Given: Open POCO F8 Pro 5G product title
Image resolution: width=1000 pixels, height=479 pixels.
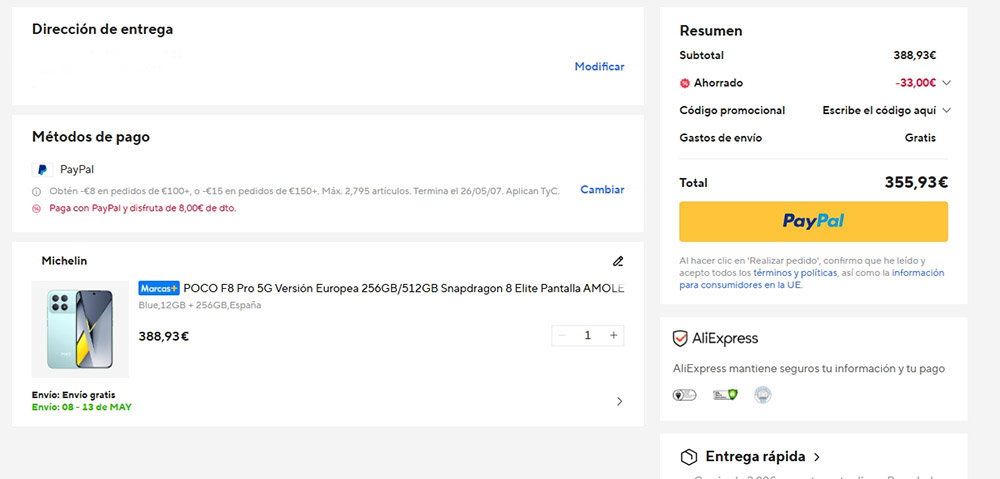Looking at the screenshot, I should 404,288.
